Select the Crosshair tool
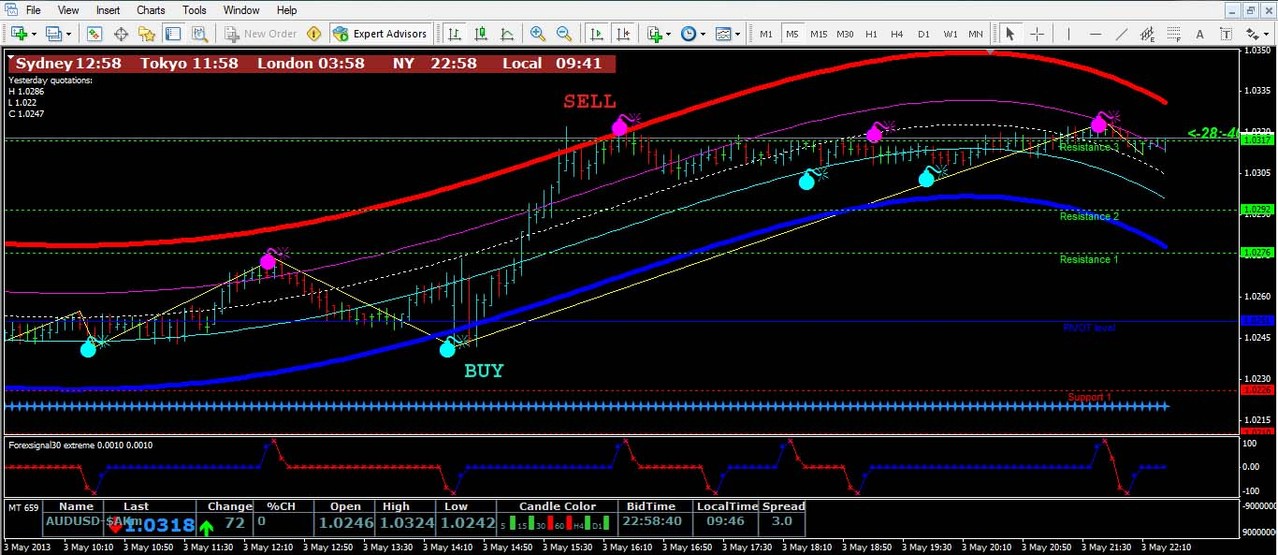1278x555 pixels. 1037,33
